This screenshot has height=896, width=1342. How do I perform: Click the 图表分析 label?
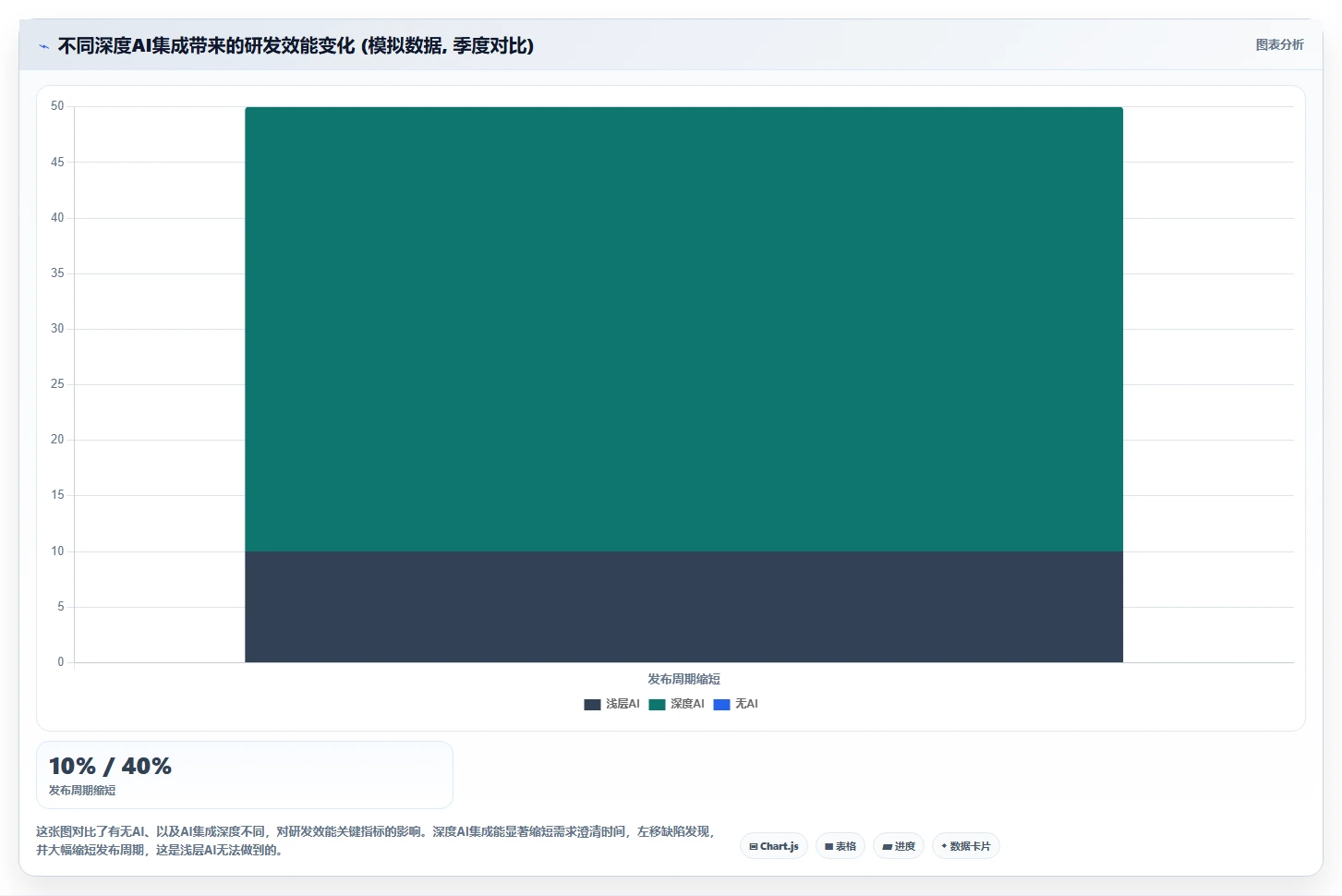coord(1279,44)
